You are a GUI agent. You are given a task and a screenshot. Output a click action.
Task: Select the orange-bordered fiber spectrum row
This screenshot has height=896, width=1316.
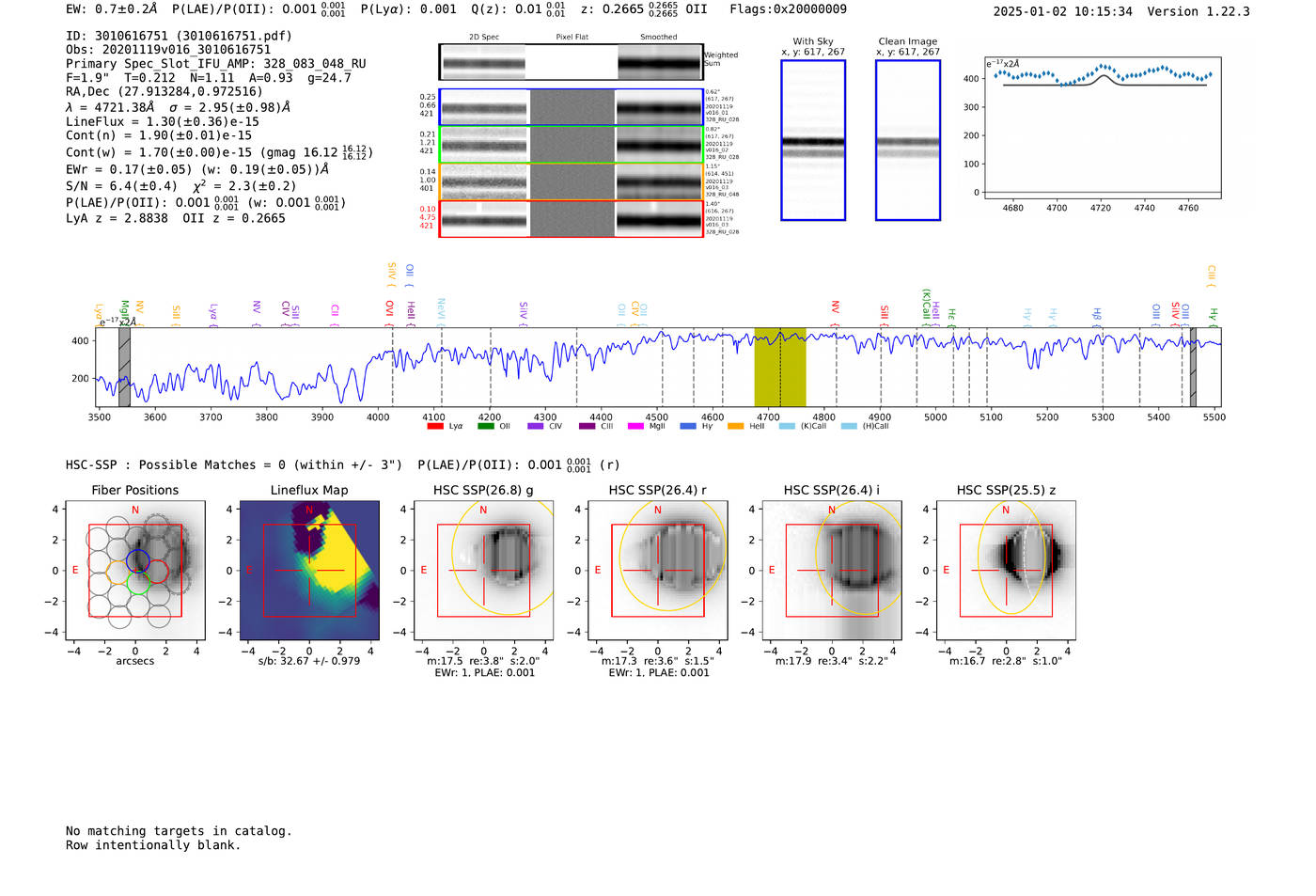(571, 181)
